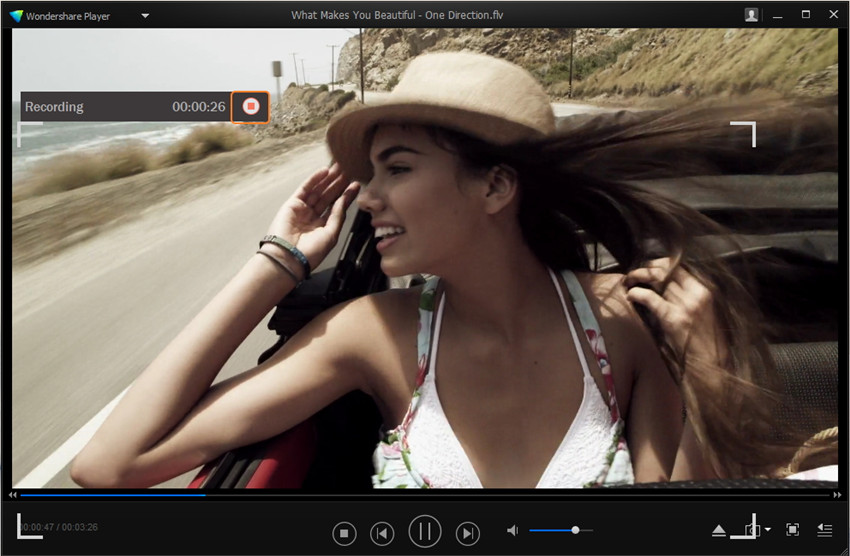Fast forward using the double-arrow right icon

coord(837,495)
